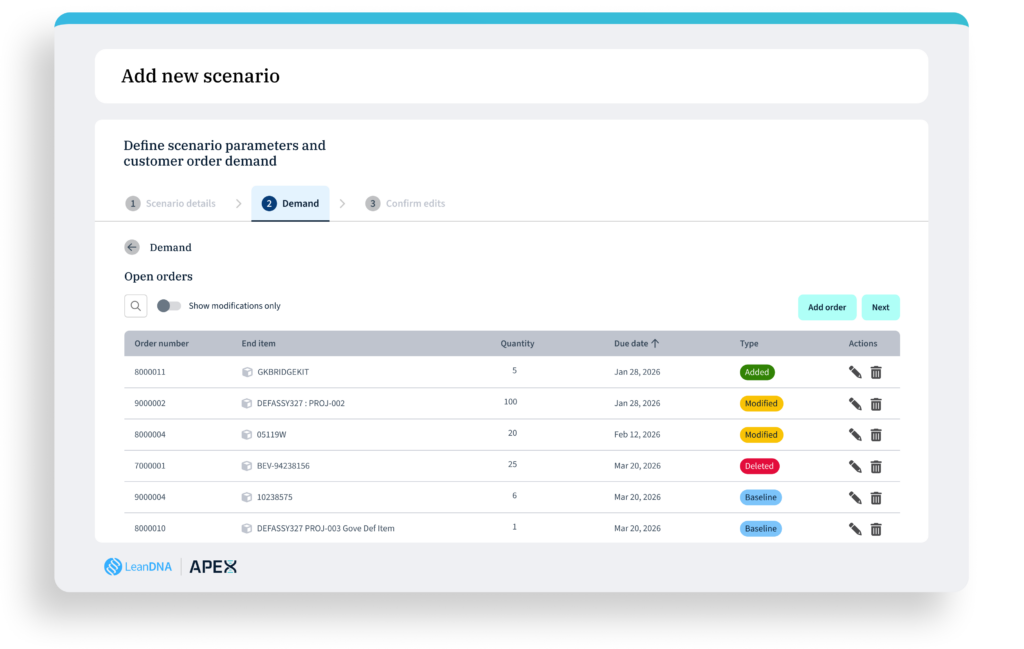1024x649 pixels.
Task: Click quantity 25 for order 7000001
Action: coord(513,465)
